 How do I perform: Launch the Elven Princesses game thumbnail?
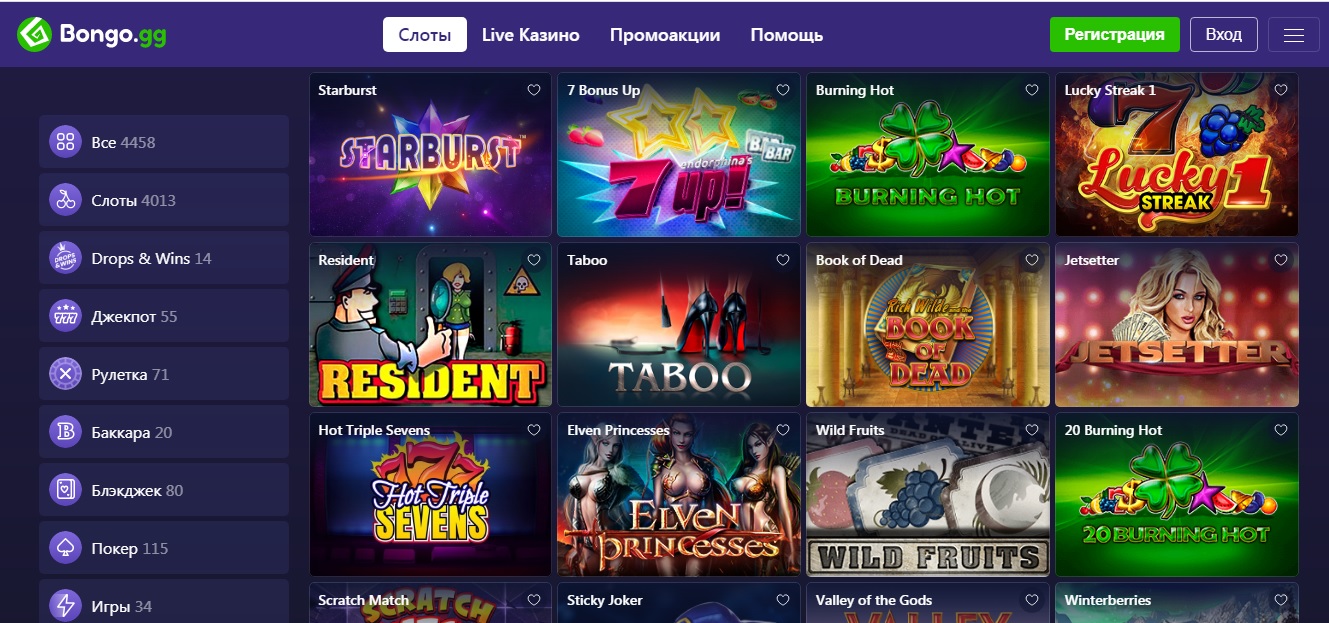click(x=680, y=495)
